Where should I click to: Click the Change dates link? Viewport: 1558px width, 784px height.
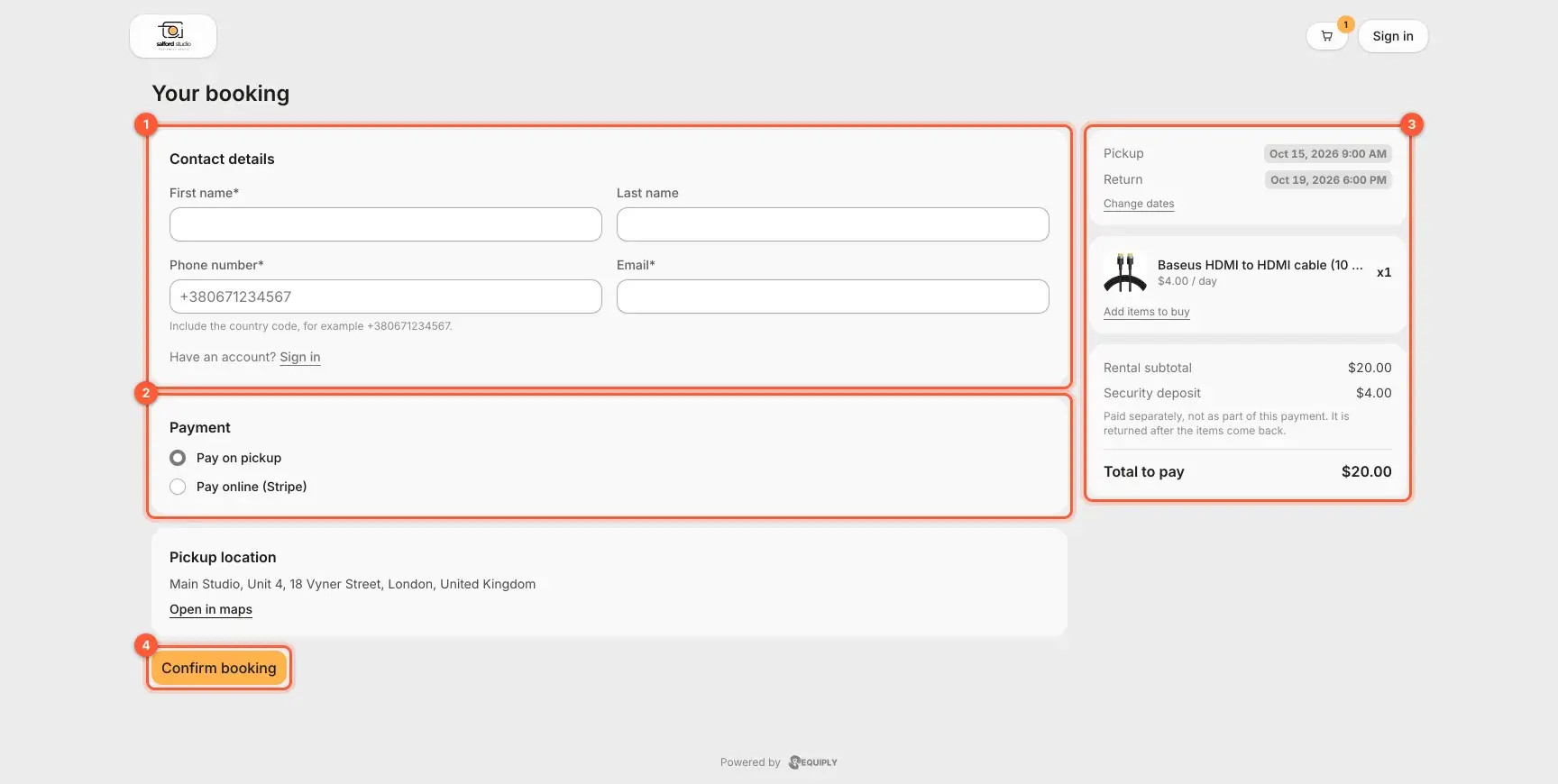pos(1139,204)
